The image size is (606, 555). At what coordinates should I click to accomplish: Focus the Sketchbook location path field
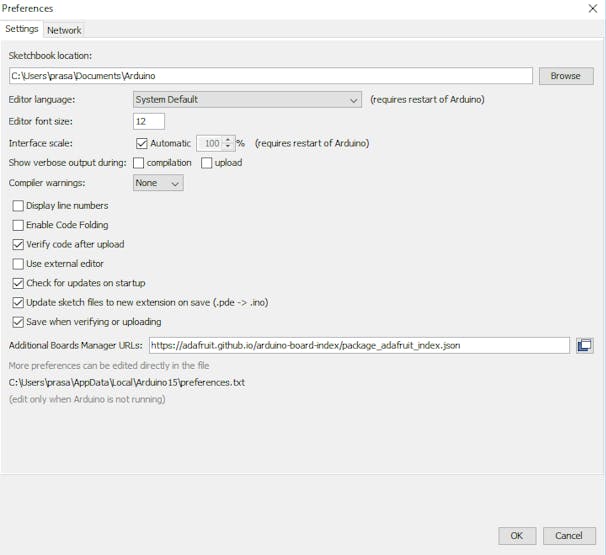pyautogui.click(x=271, y=76)
